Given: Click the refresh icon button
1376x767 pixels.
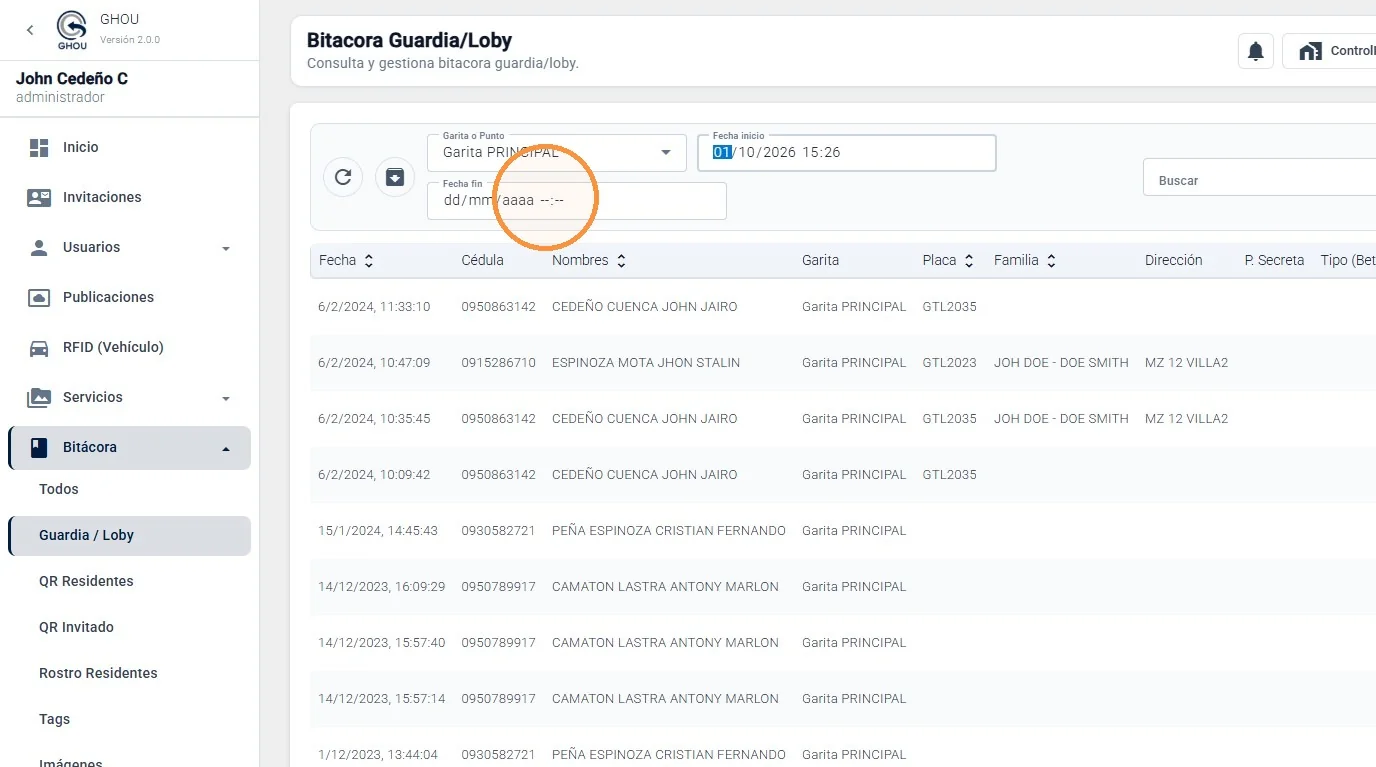Looking at the screenshot, I should coord(343,177).
